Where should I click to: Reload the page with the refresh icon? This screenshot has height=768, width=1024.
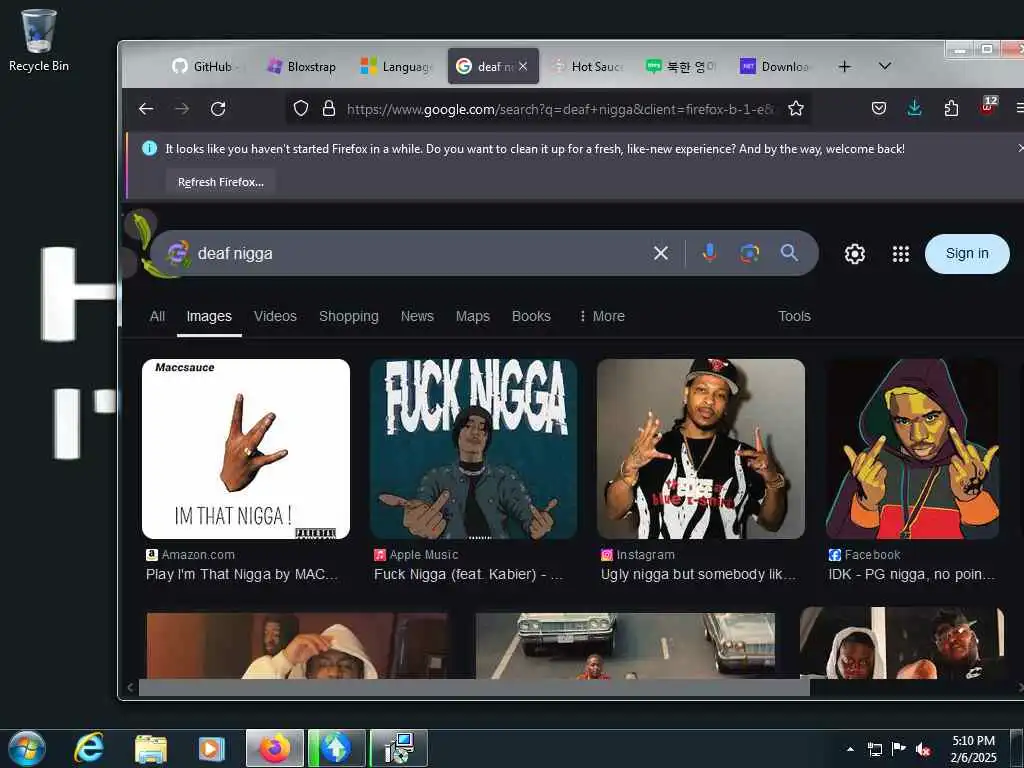tap(218, 109)
